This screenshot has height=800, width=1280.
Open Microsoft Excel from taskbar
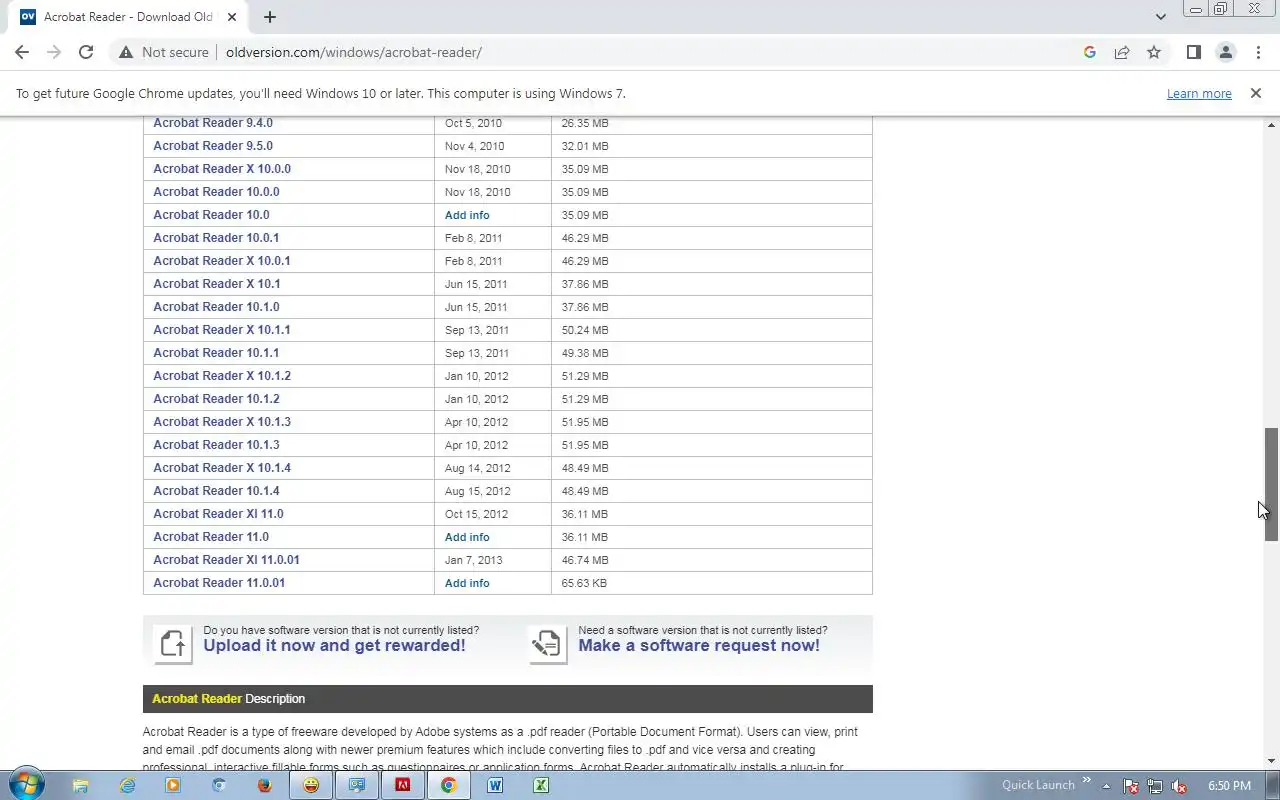[x=541, y=786]
